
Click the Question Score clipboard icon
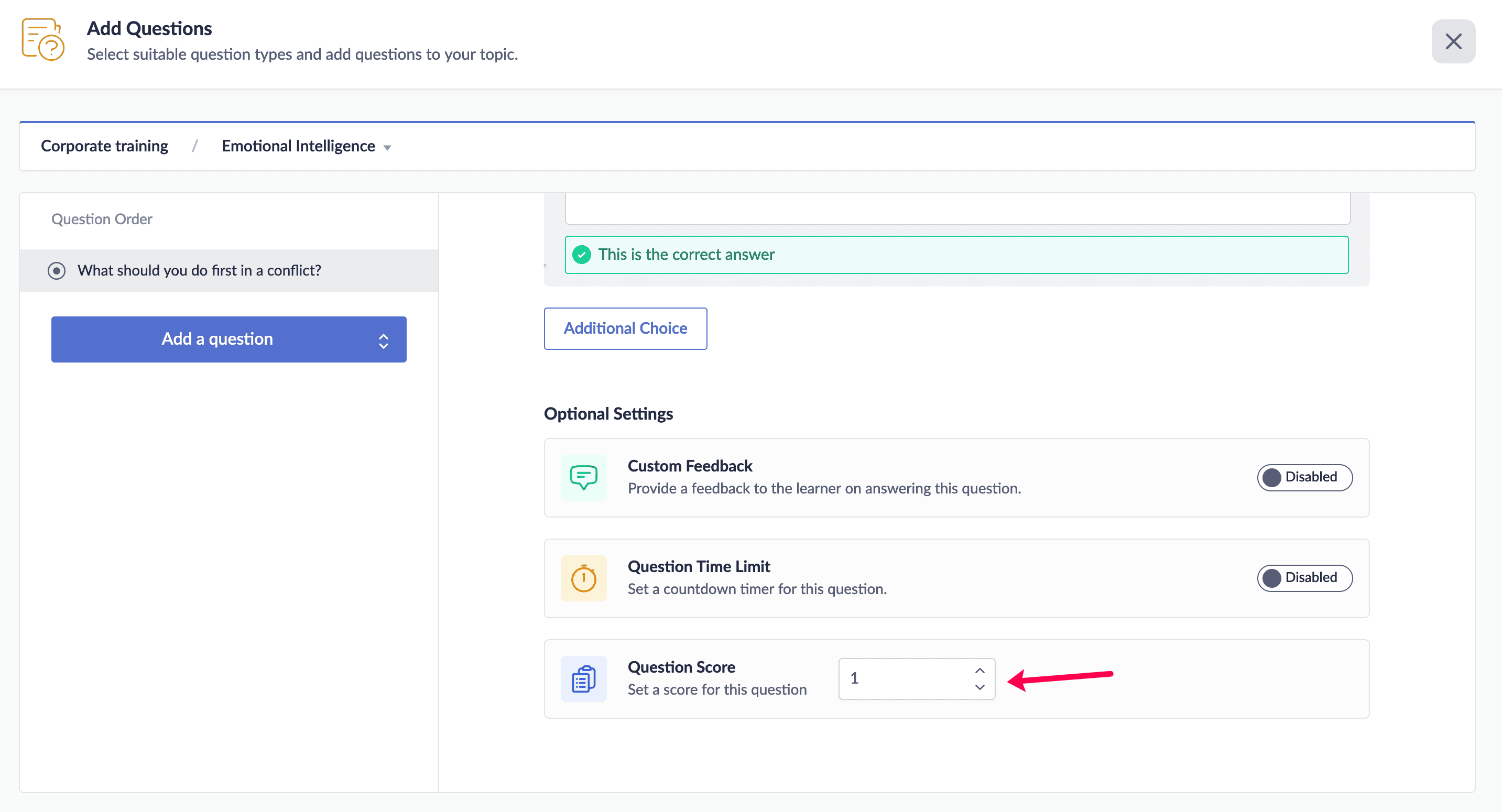coord(583,678)
